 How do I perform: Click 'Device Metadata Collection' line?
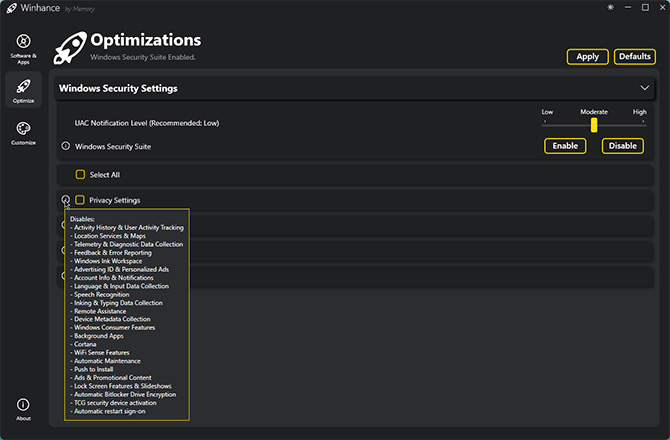112,319
